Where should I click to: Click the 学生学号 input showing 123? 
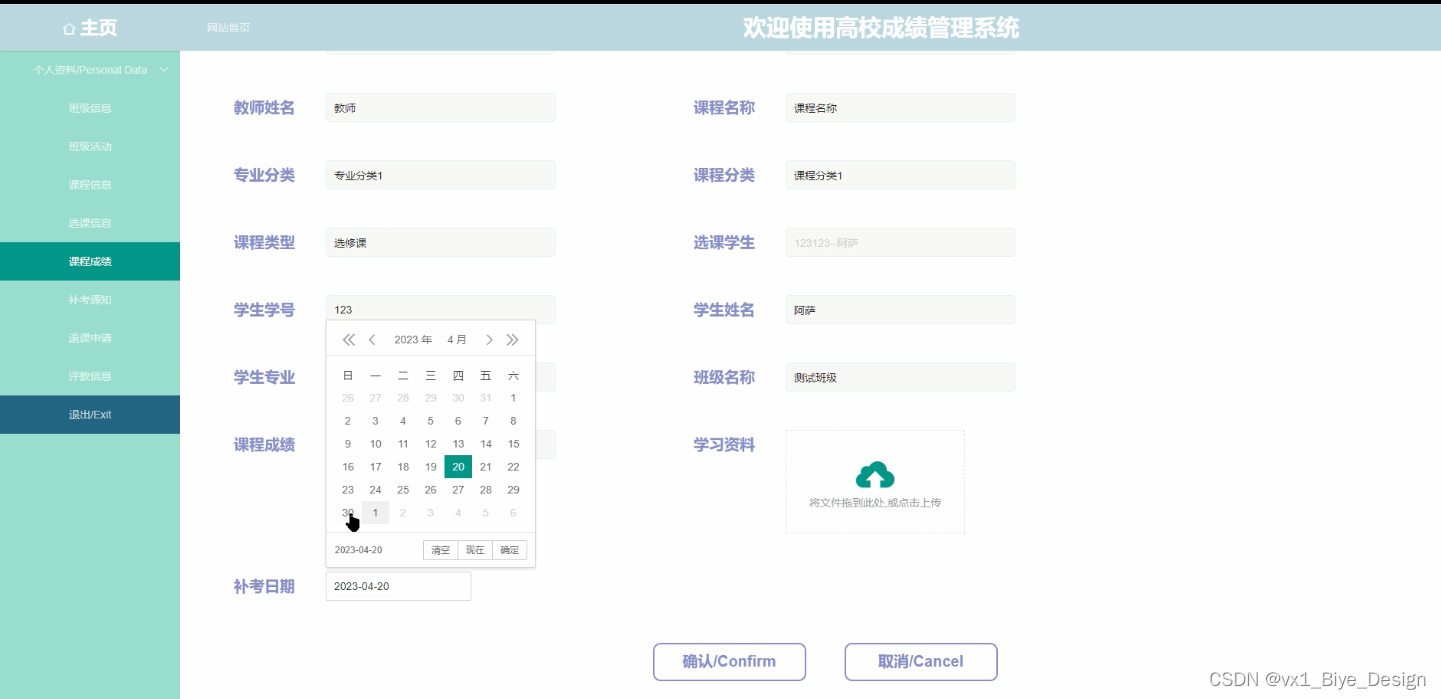coord(440,308)
